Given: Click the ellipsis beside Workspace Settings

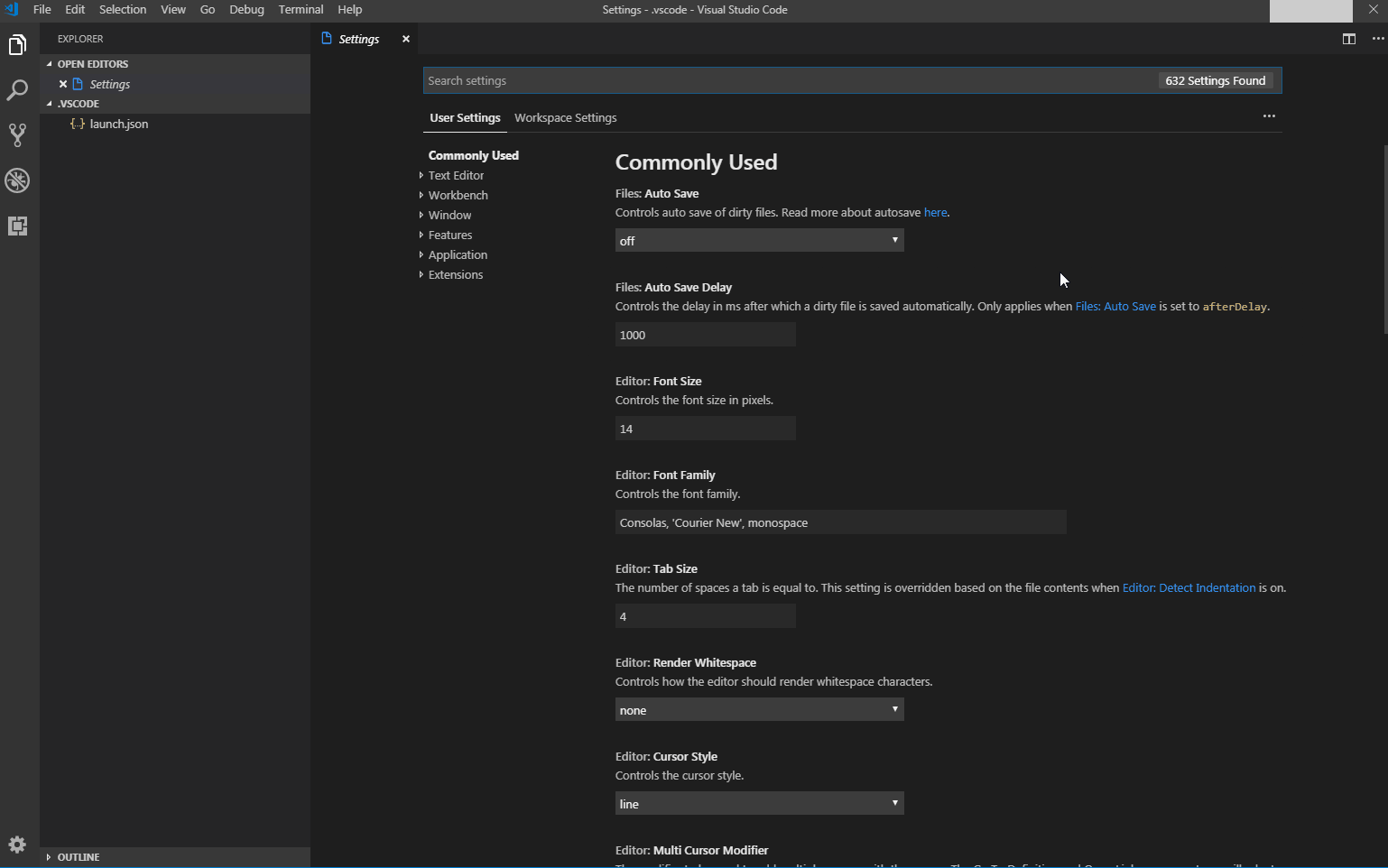Looking at the screenshot, I should point(1269,116).
